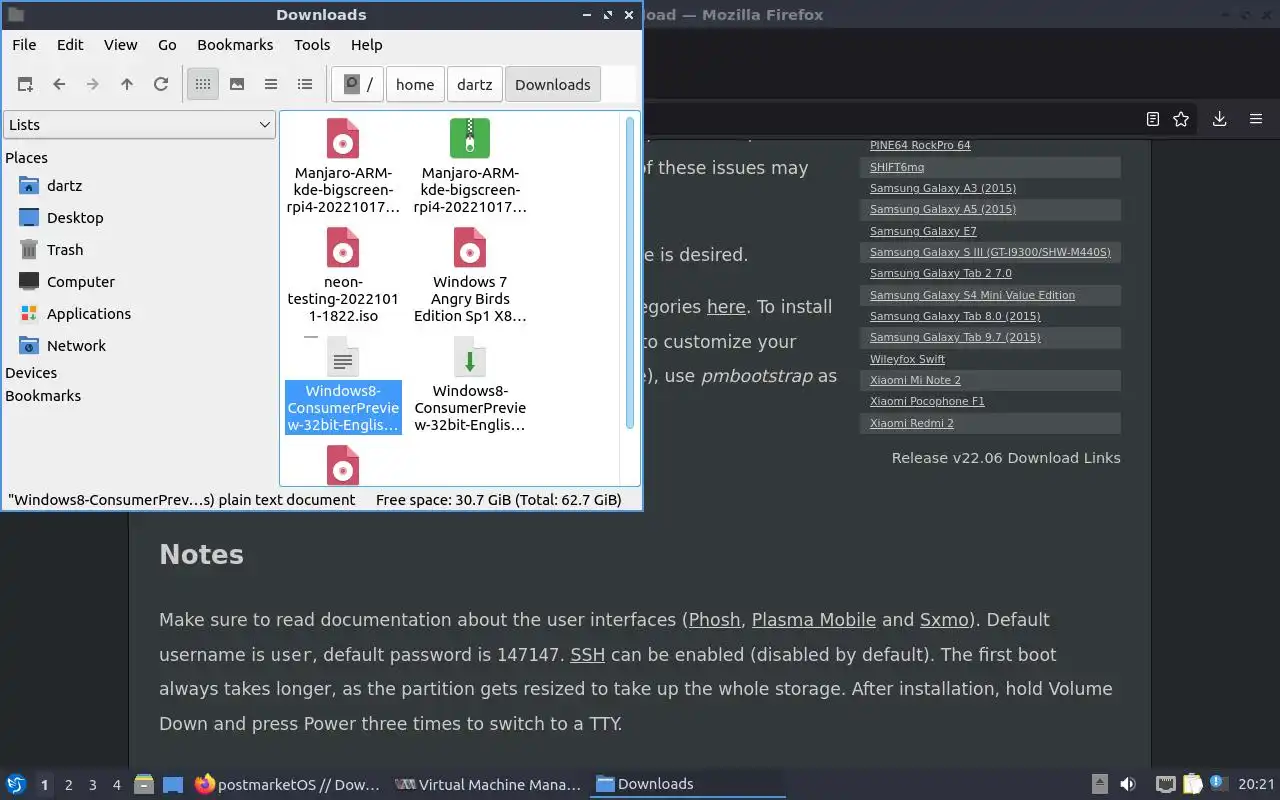
Task: Open the View menu
Action: (x=121, y=45)
